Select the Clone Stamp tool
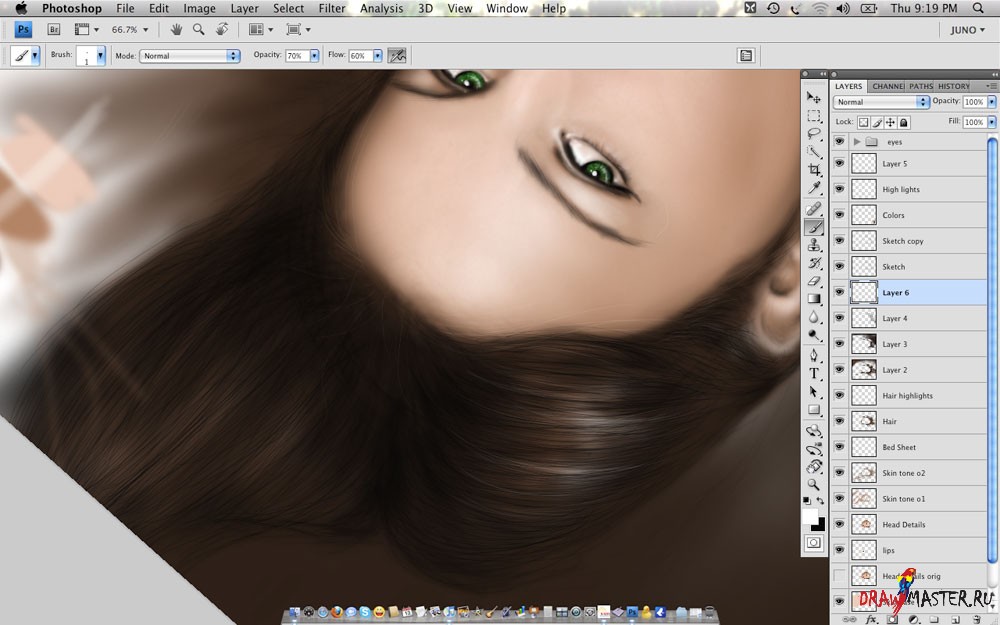This screenshot has width=1000, height=625. click(814, 245)
